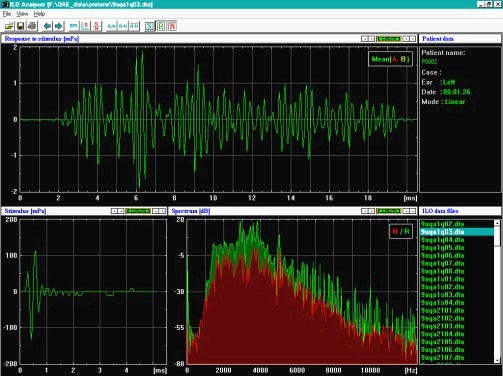Open a file with the folder icon
Viewport: 503px width, 377px height.
pos(9,26)
